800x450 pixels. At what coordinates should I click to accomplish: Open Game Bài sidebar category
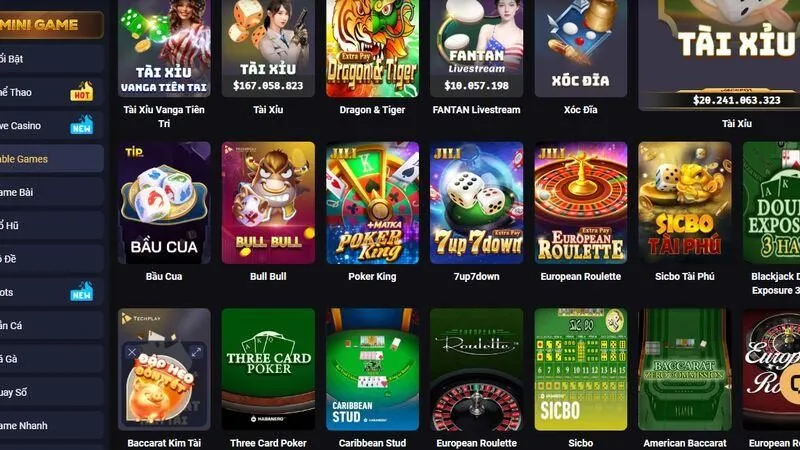tap(52, 192)
